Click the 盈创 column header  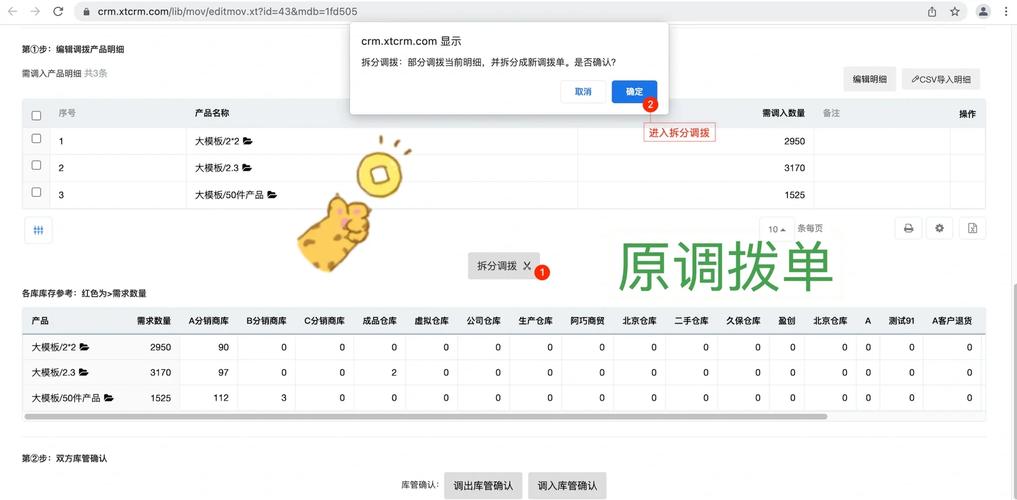tap(787, 321)
